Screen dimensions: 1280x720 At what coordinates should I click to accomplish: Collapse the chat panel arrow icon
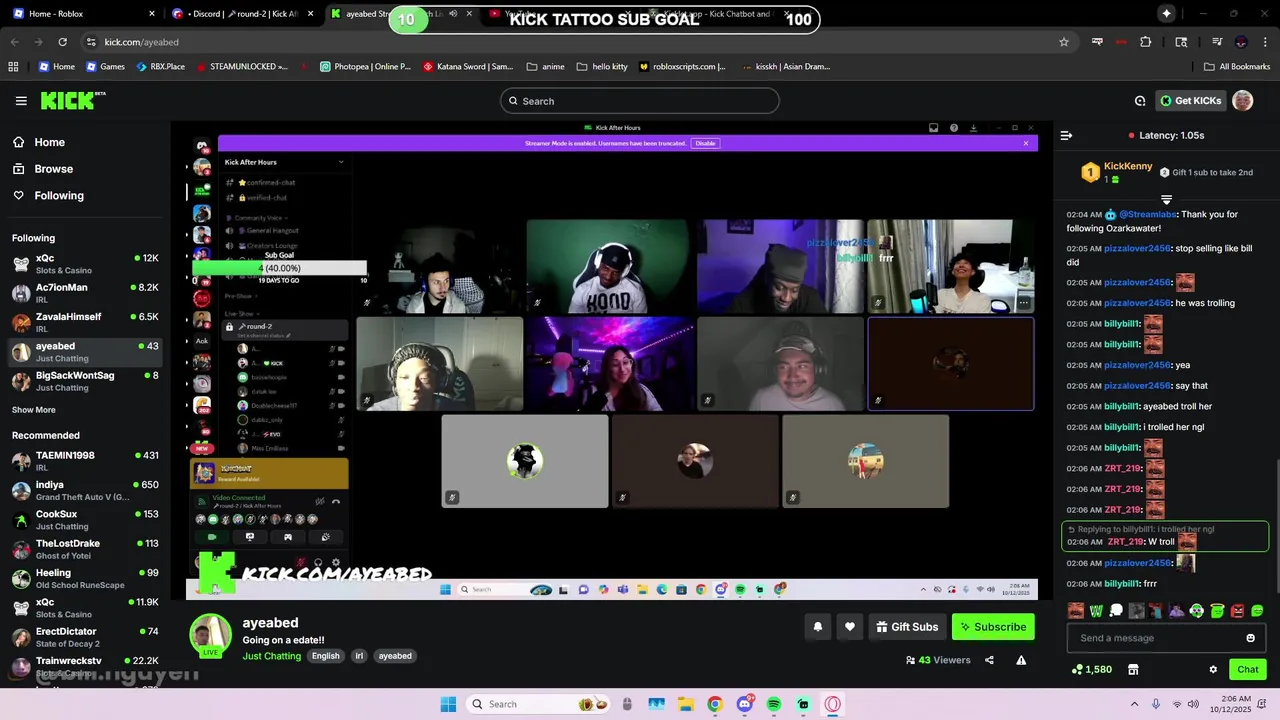pyautogui.click(x=1066, y=135)
